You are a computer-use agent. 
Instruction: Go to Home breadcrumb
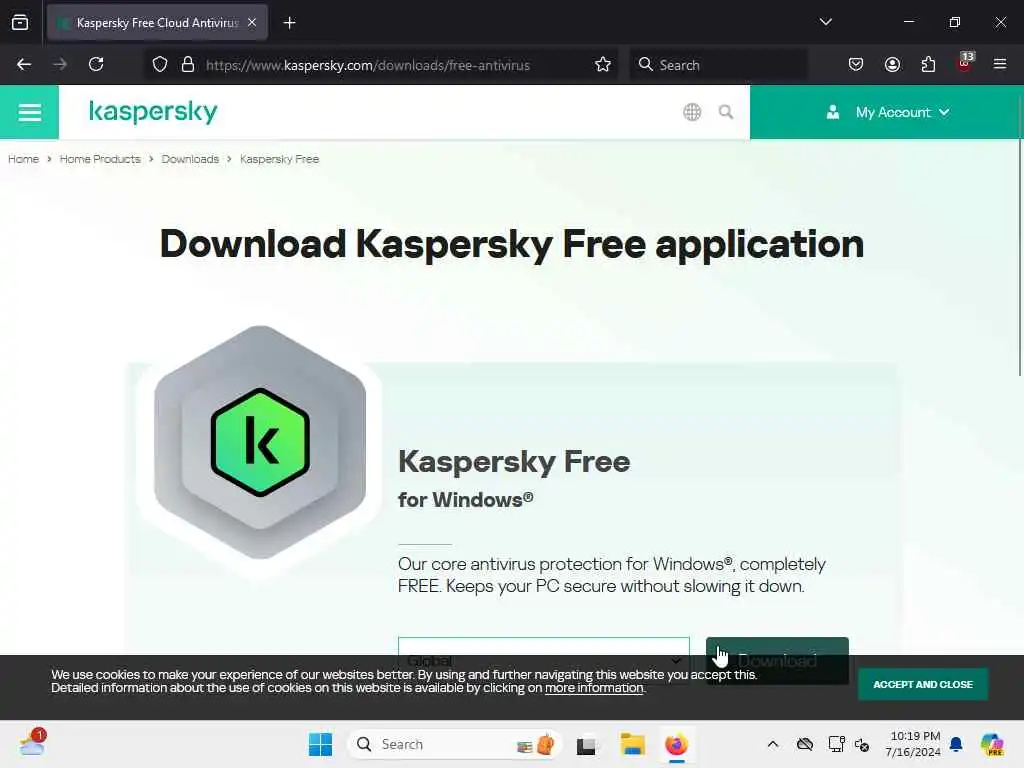24,159
